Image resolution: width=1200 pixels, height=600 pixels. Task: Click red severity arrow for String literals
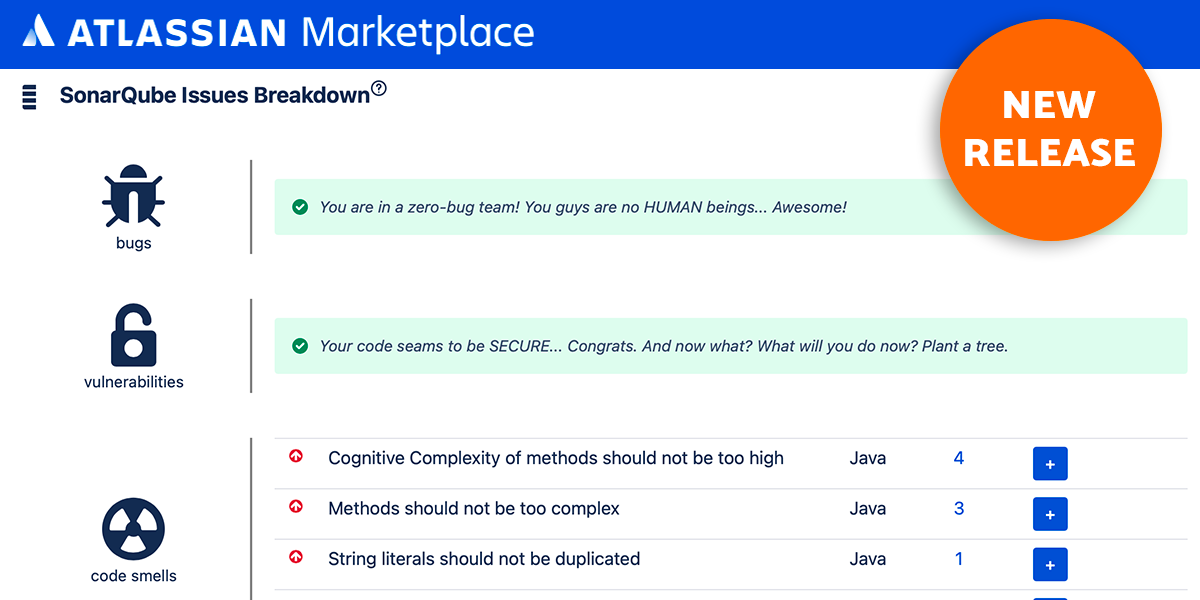click(295, 557)
